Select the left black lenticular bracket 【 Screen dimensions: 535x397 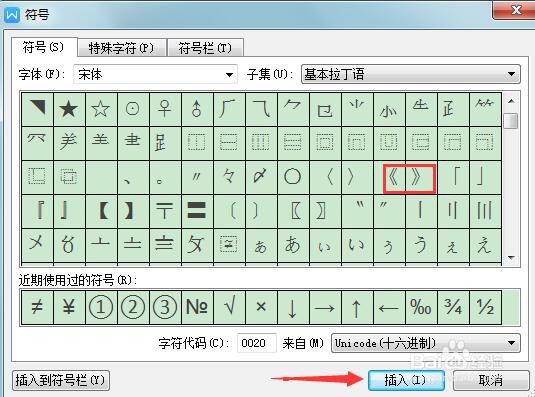(x=101, y=211)
